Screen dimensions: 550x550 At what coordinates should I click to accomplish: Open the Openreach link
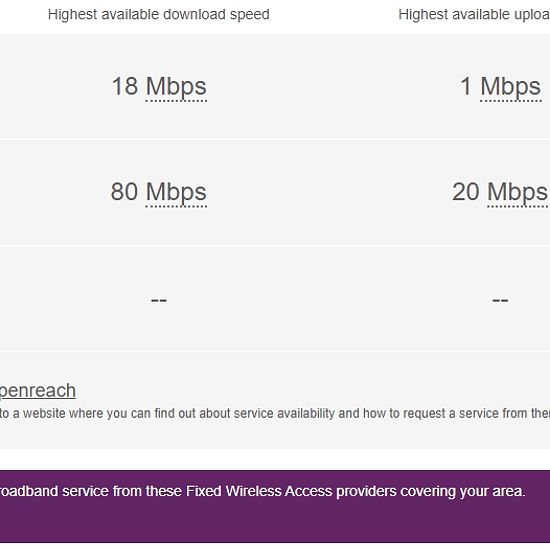click(38, 390)
